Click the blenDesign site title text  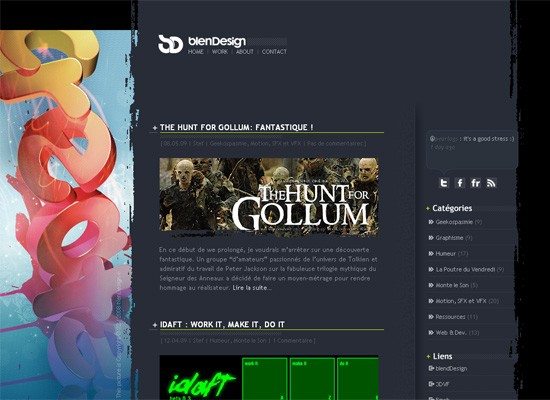point(217,41)
